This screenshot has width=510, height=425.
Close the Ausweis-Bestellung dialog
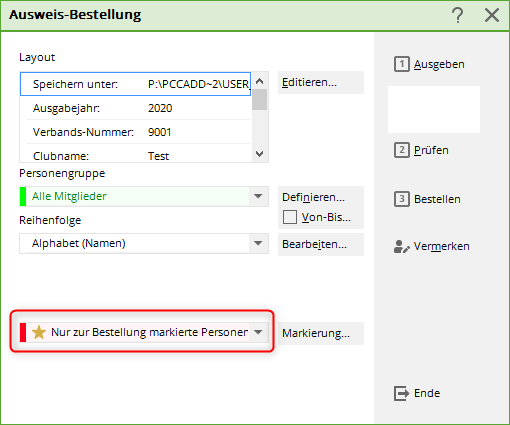pyautogui.click(x=492, y=15)
